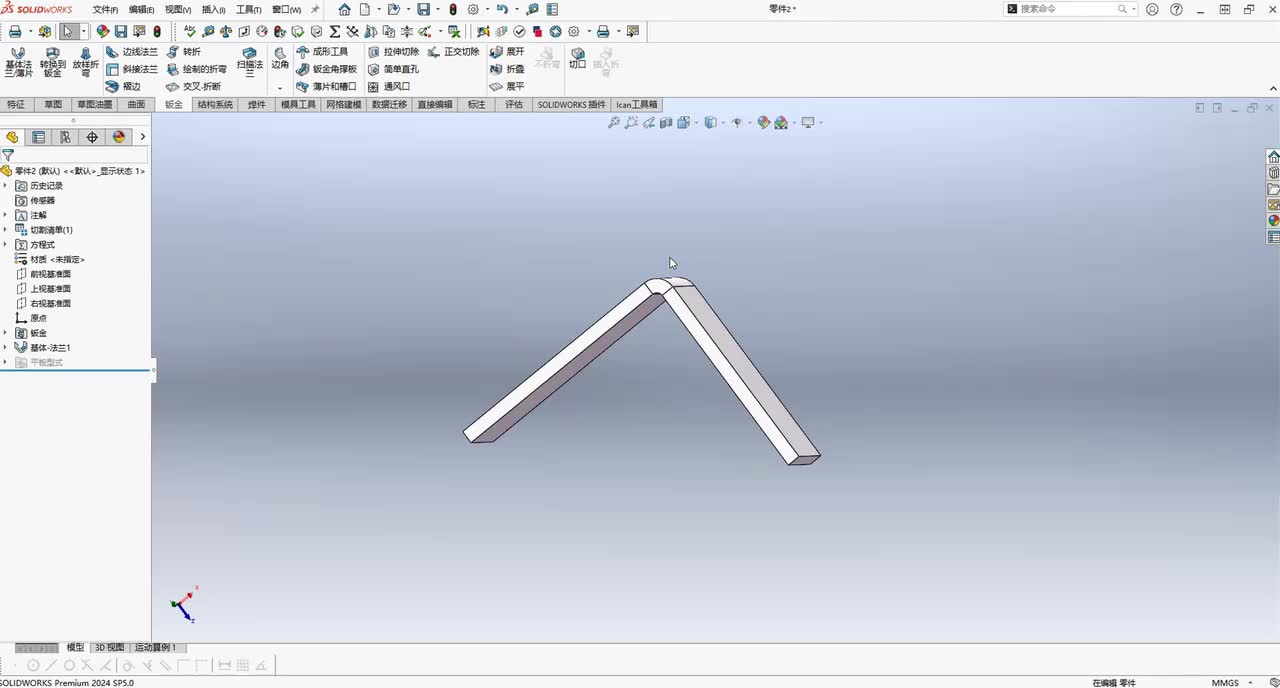1280x688 pixels.
Task: Expand the 方程式 equations node
Action: click(5, 245)
